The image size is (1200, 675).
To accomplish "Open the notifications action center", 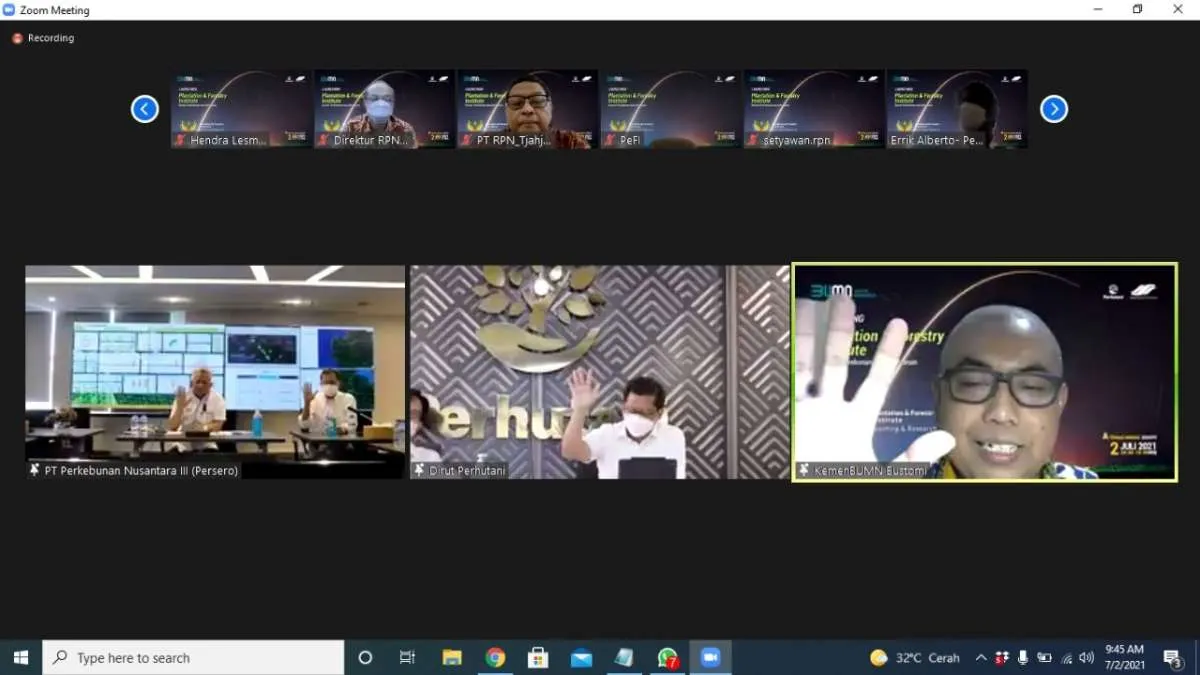I will click(x=1173, y=657).
